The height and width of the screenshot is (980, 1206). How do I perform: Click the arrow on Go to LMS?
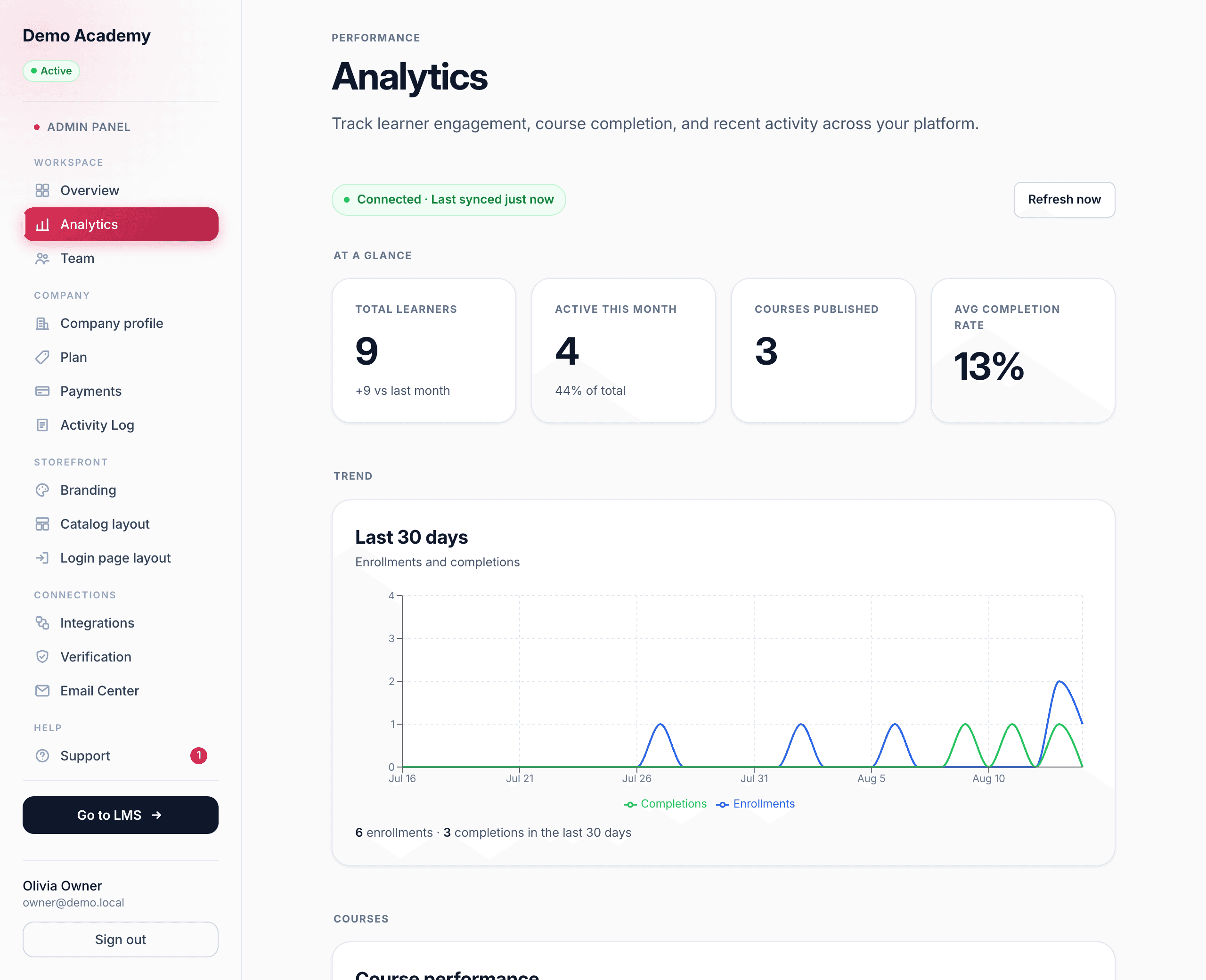tap(157, 815)
